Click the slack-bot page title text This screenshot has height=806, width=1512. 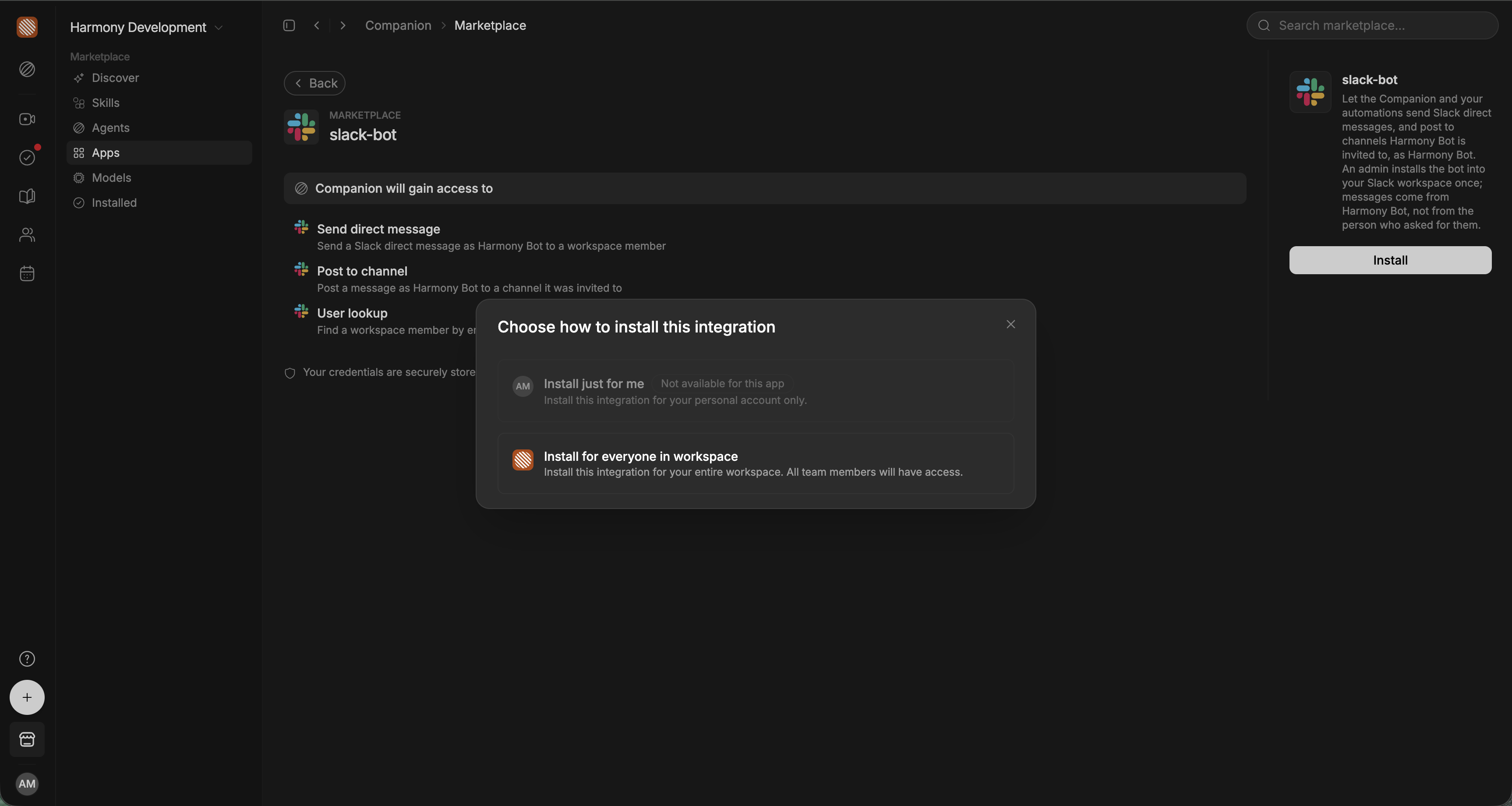pos(363,134)
